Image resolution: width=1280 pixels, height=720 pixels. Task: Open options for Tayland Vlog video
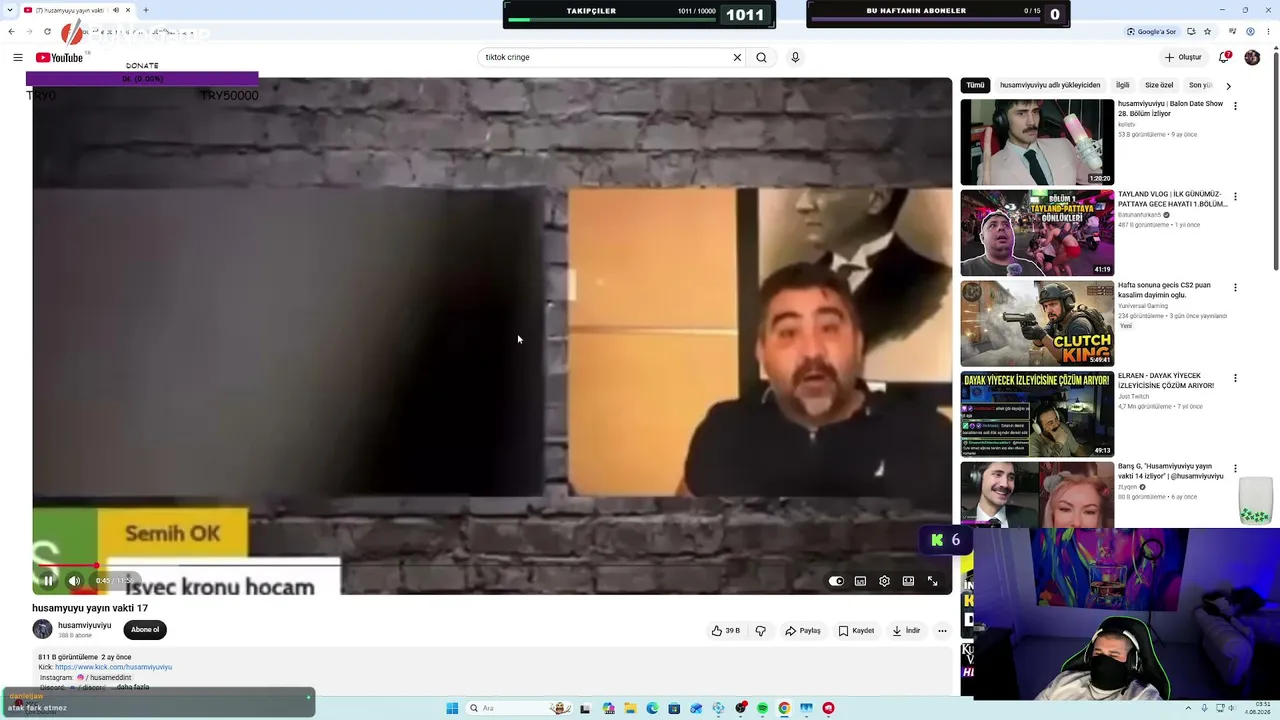(1235, 197)
